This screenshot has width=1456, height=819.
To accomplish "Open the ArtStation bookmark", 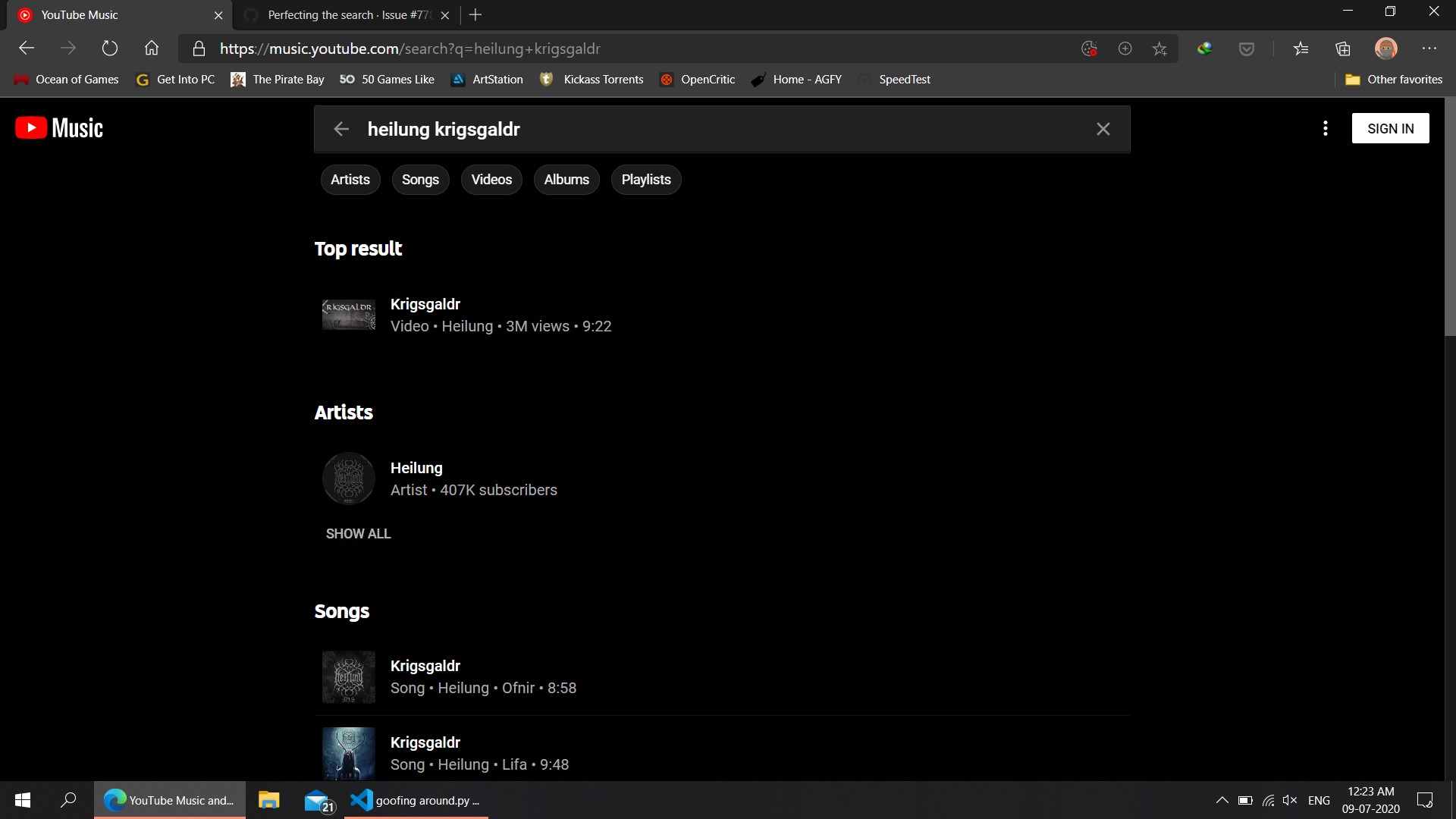I will click(487, 80).
